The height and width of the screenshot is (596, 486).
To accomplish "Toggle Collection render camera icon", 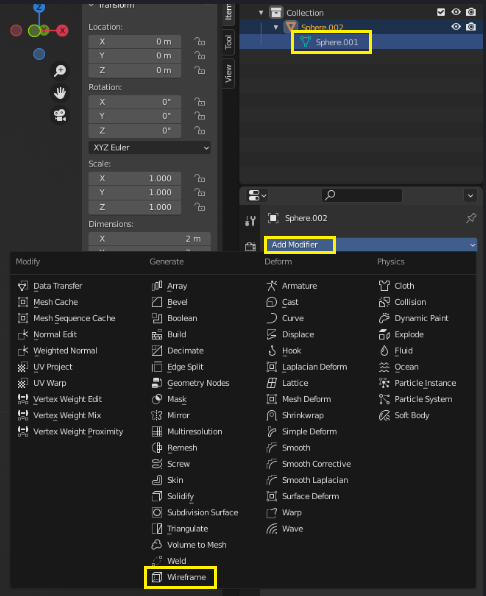I will [471, 12].
